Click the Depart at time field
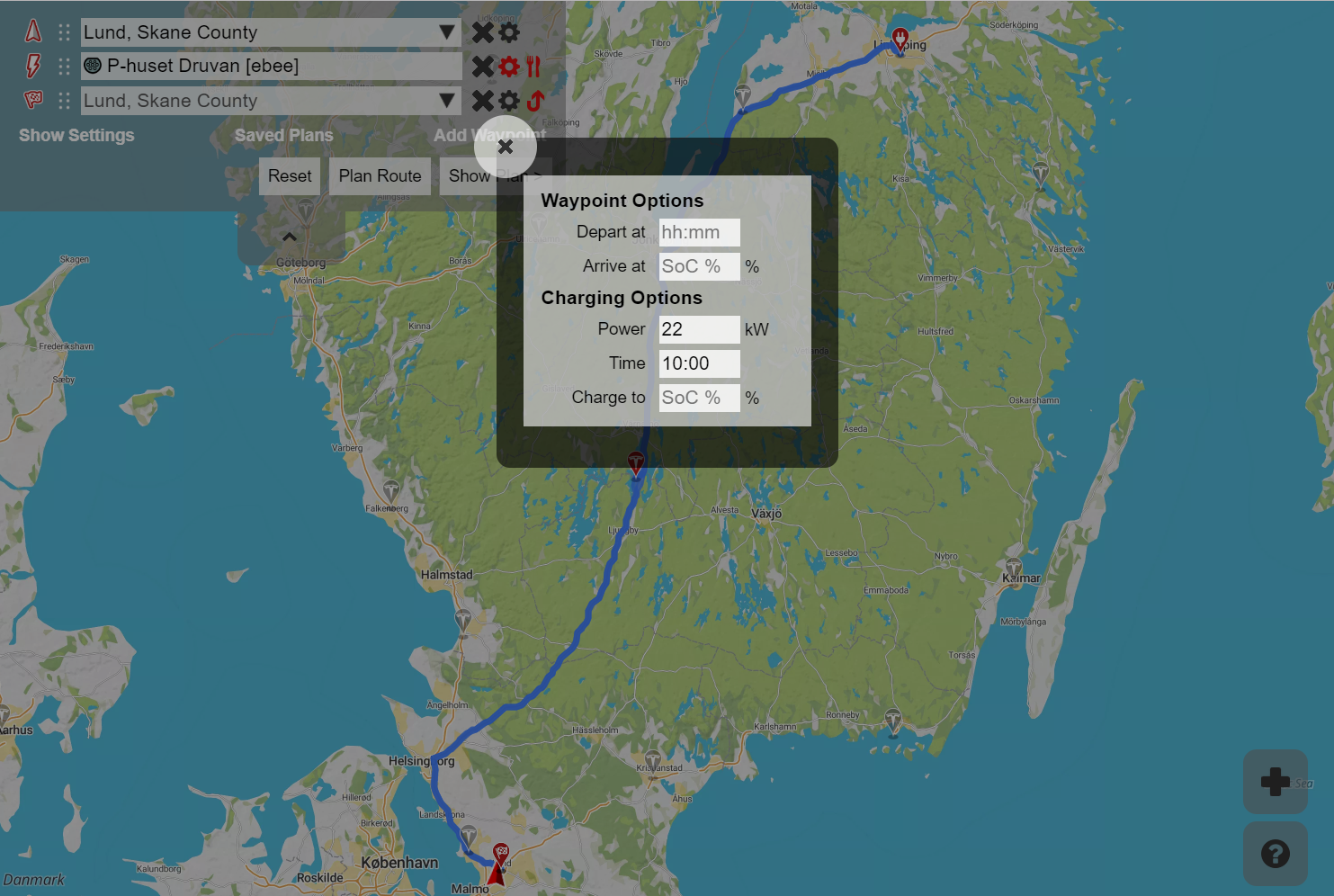This screenshot has height=896, width=1334. coord(699,232)
